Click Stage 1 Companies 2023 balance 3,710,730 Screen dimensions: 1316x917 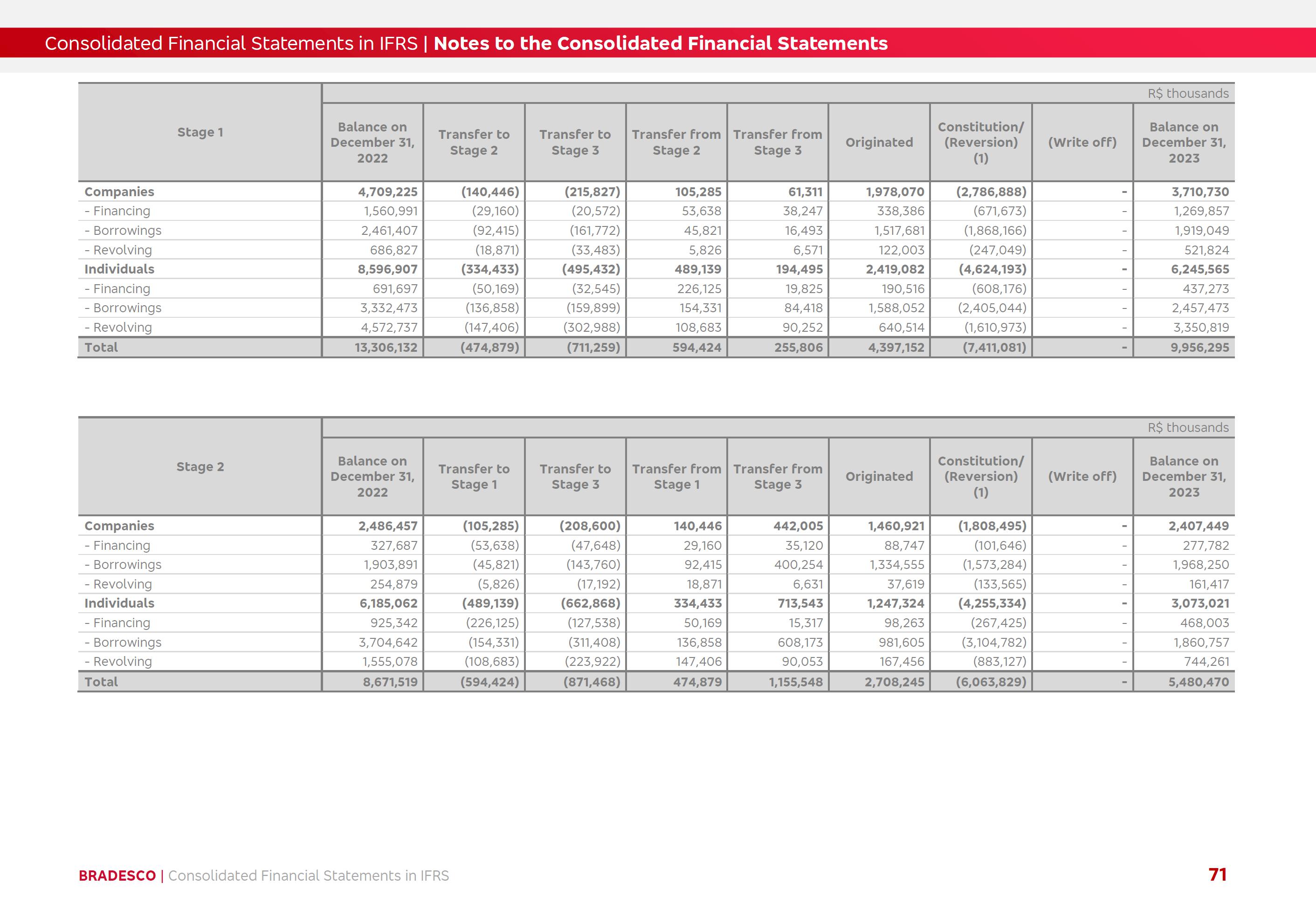tap(1199, 192)
